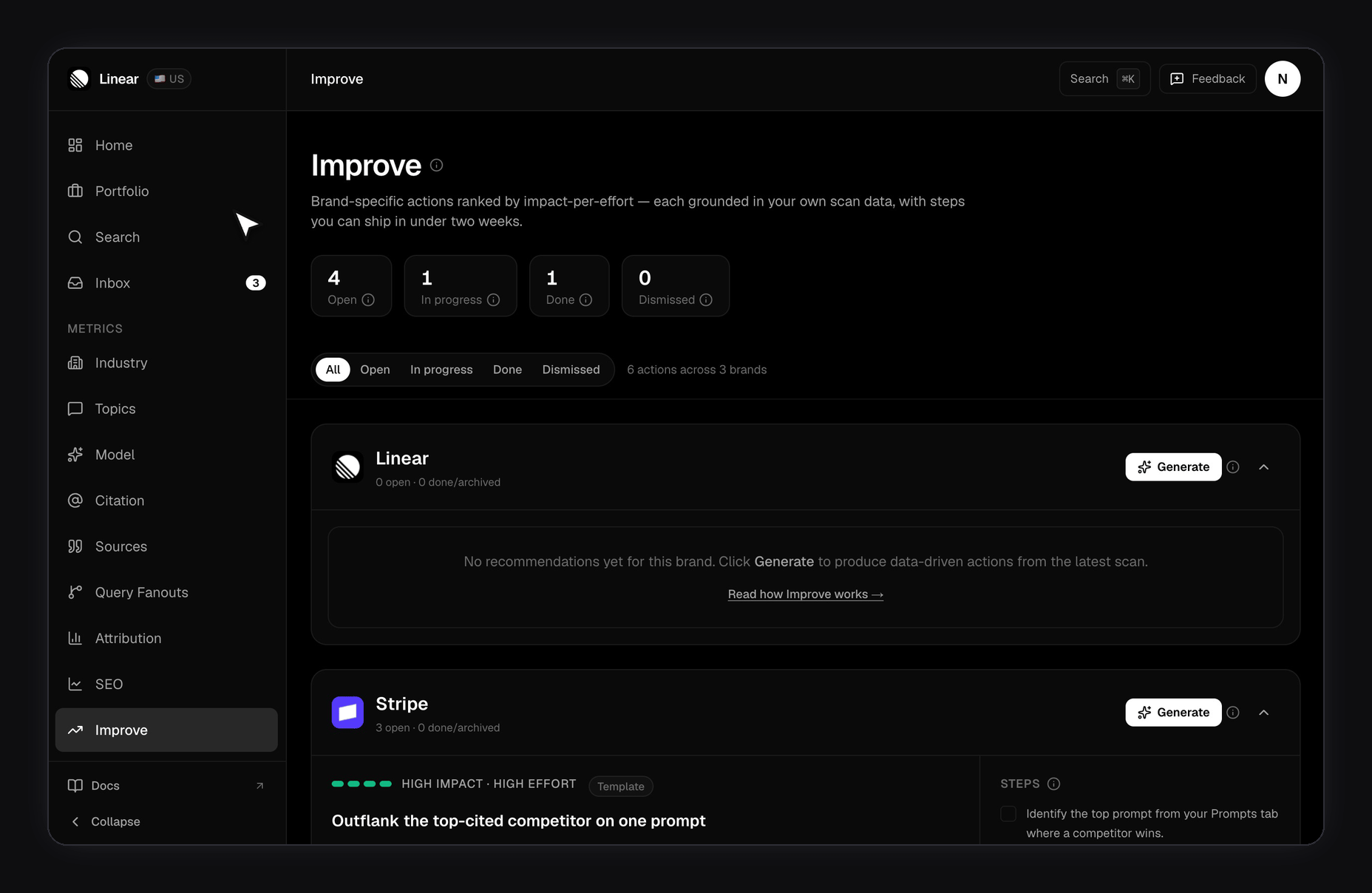Image resolution: width=1372 pixels, height=893 pixels.
Task: Go to Home in the sidebar
Action: tap(166, 146)
